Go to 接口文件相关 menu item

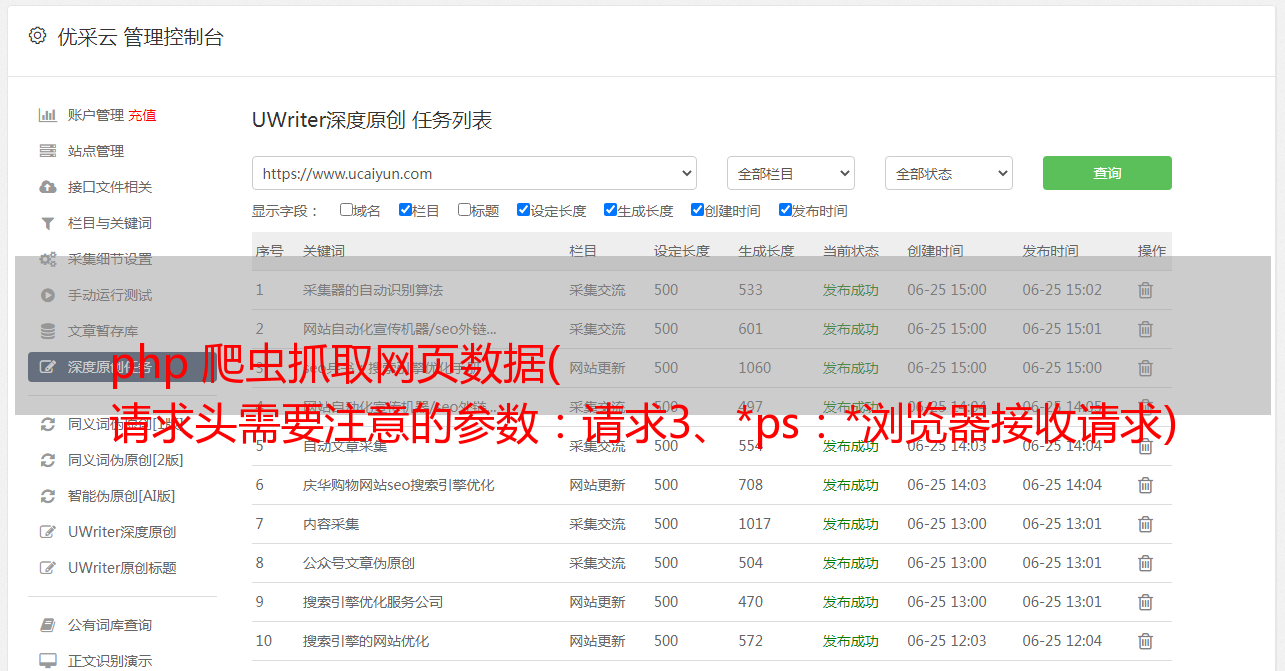pyautogui.click(x=110, y=187)
